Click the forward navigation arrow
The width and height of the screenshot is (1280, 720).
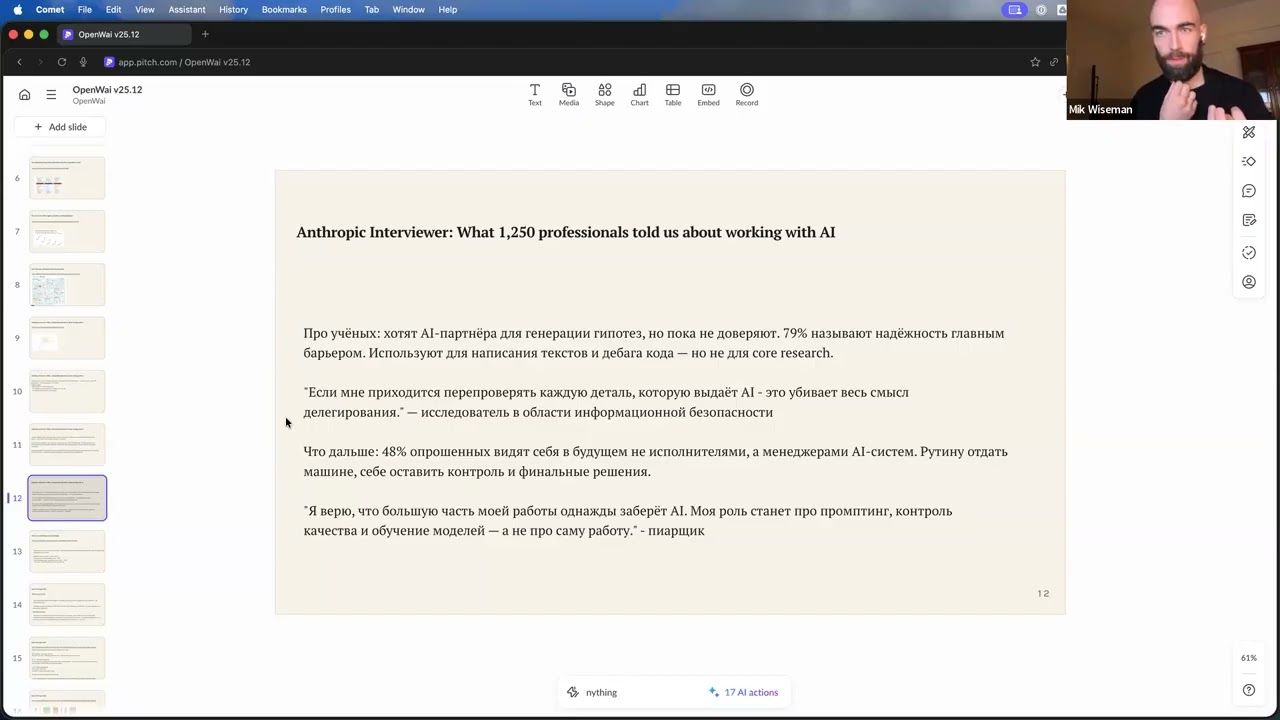tap(40, 62)
